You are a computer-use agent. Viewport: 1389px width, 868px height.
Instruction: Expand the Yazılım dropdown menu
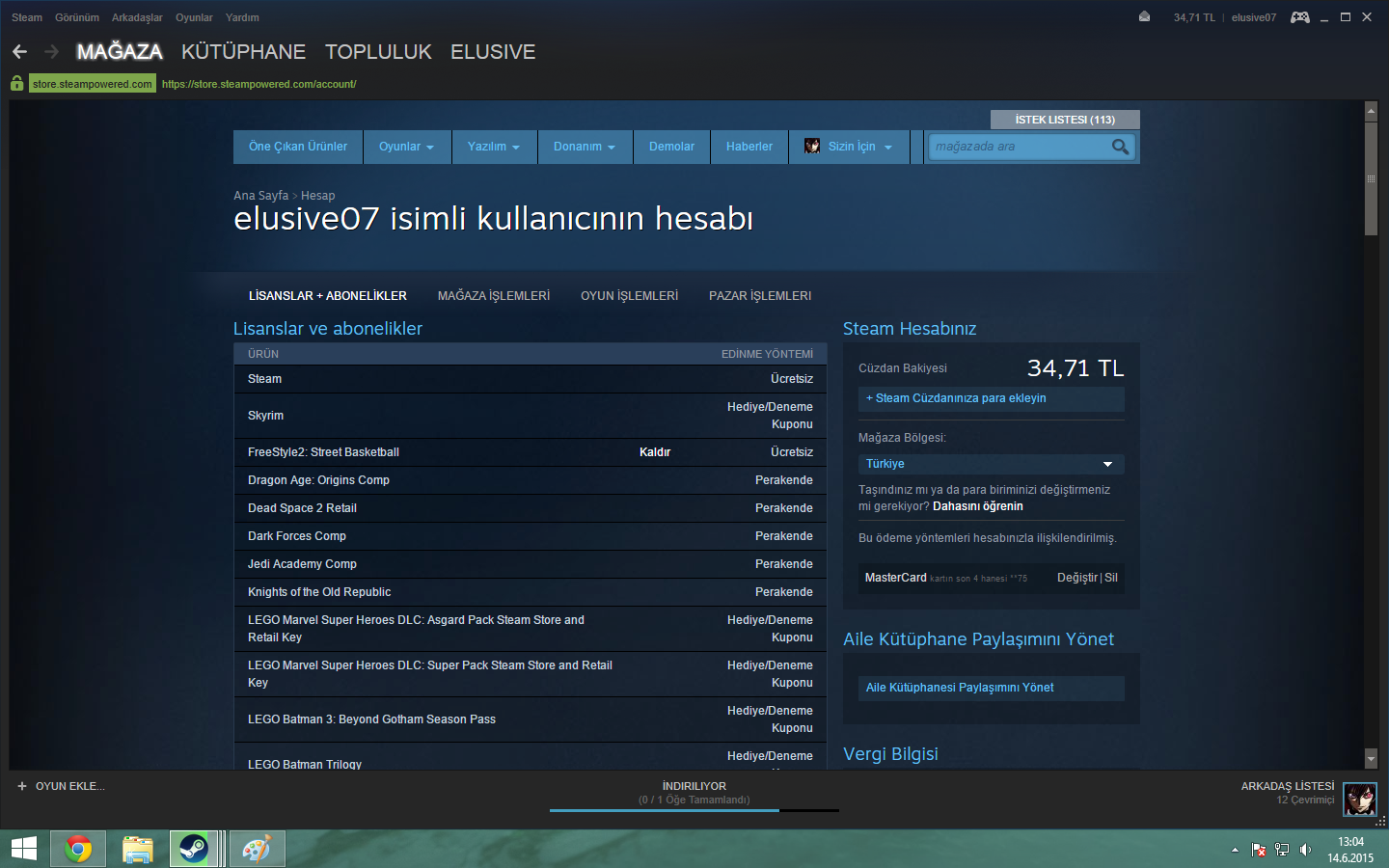494,147
